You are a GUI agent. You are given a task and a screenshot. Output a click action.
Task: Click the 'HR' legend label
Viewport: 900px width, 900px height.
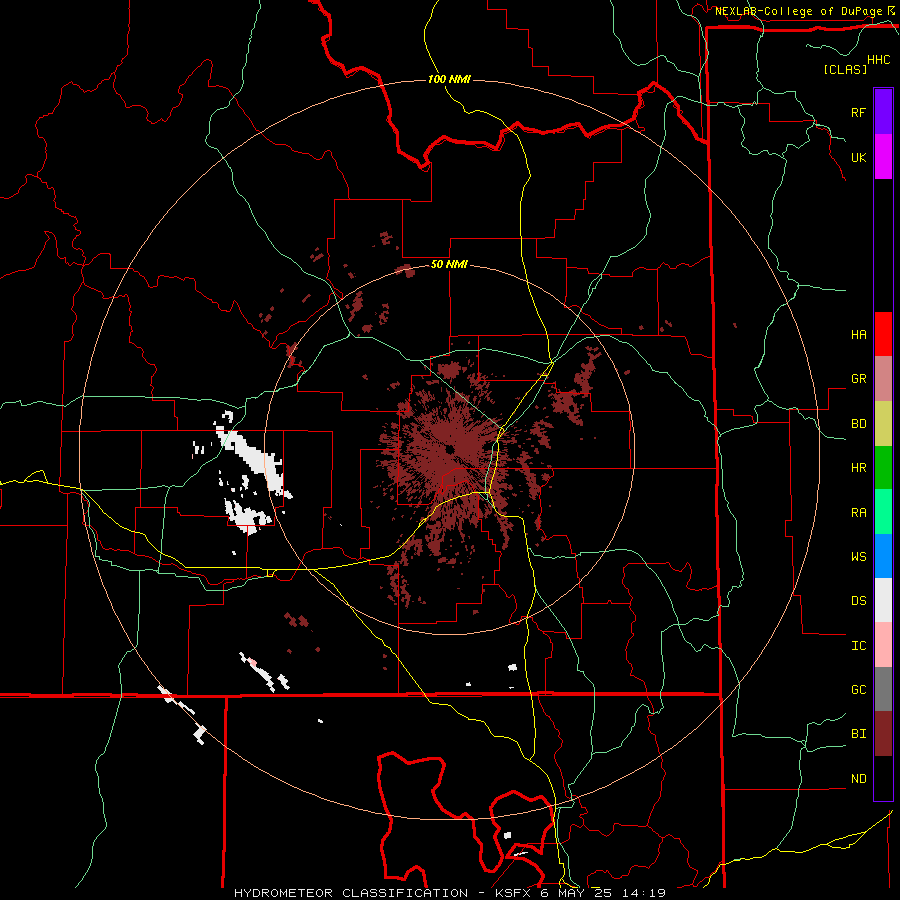(858, 468)
